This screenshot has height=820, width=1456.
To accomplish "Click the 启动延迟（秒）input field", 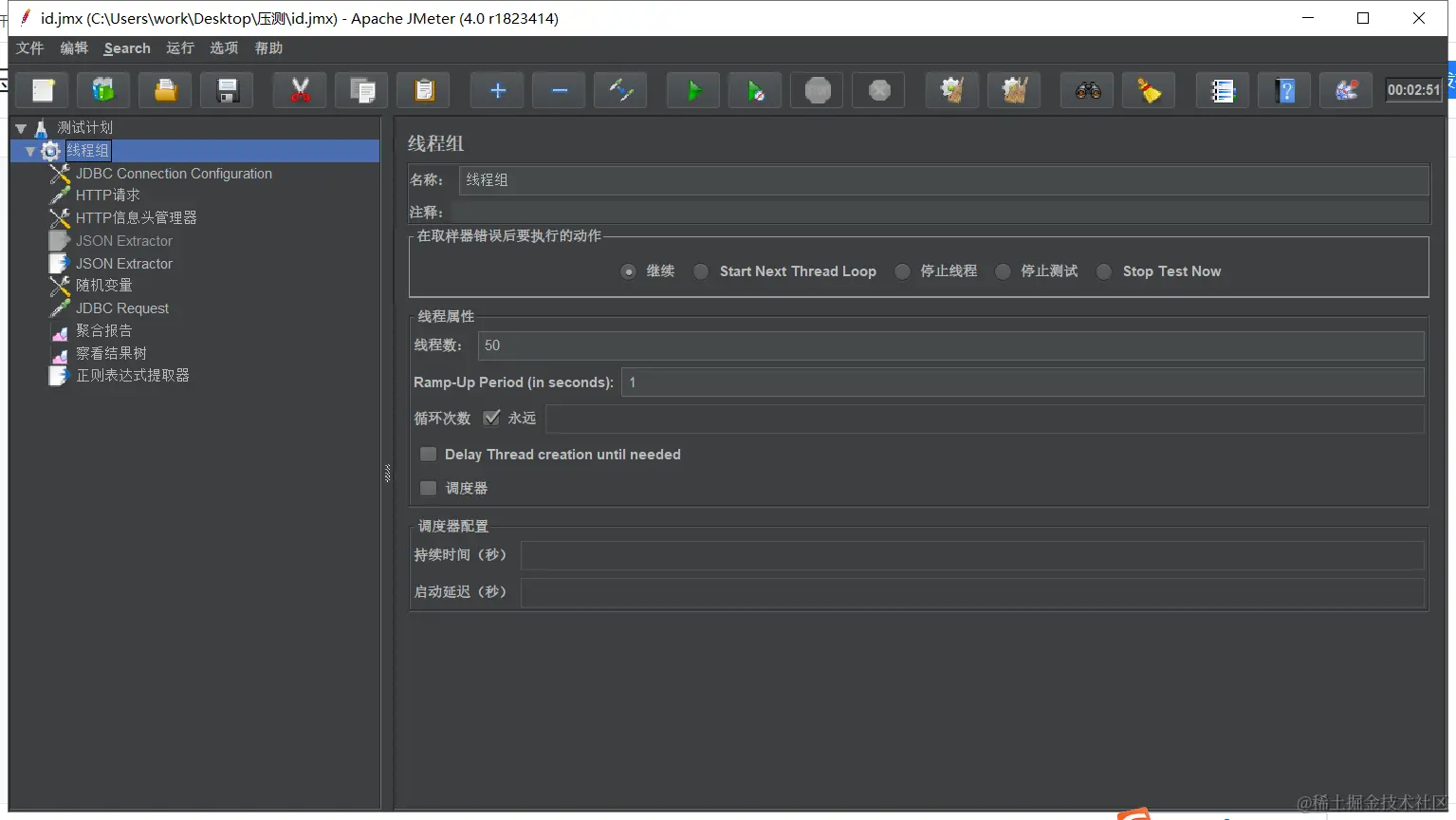I will [x=972, y=592].
